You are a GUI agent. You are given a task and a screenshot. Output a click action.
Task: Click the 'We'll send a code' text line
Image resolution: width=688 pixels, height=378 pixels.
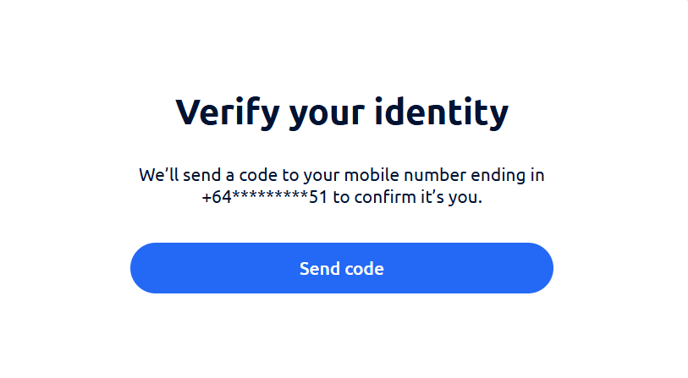(x=341, y=175)
